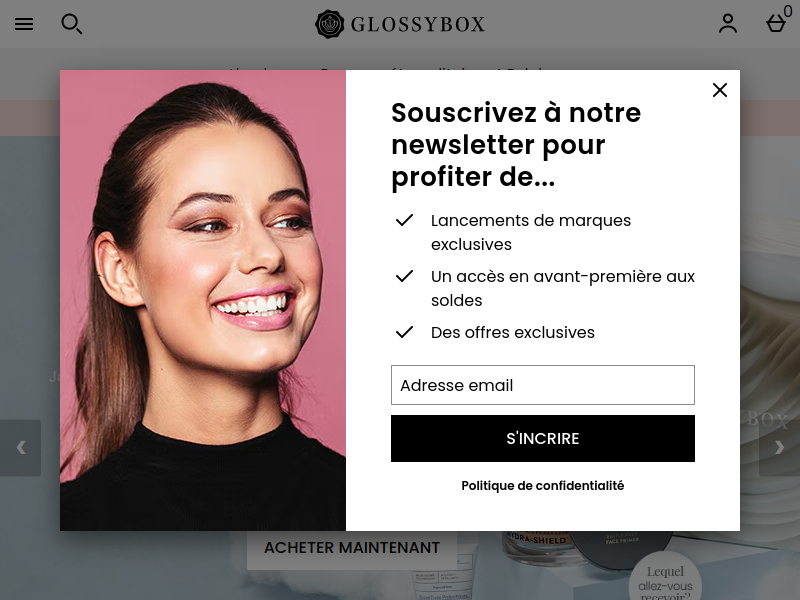Show the previous carousel slide
Viewport: 800px width, 600px height.
20,448
